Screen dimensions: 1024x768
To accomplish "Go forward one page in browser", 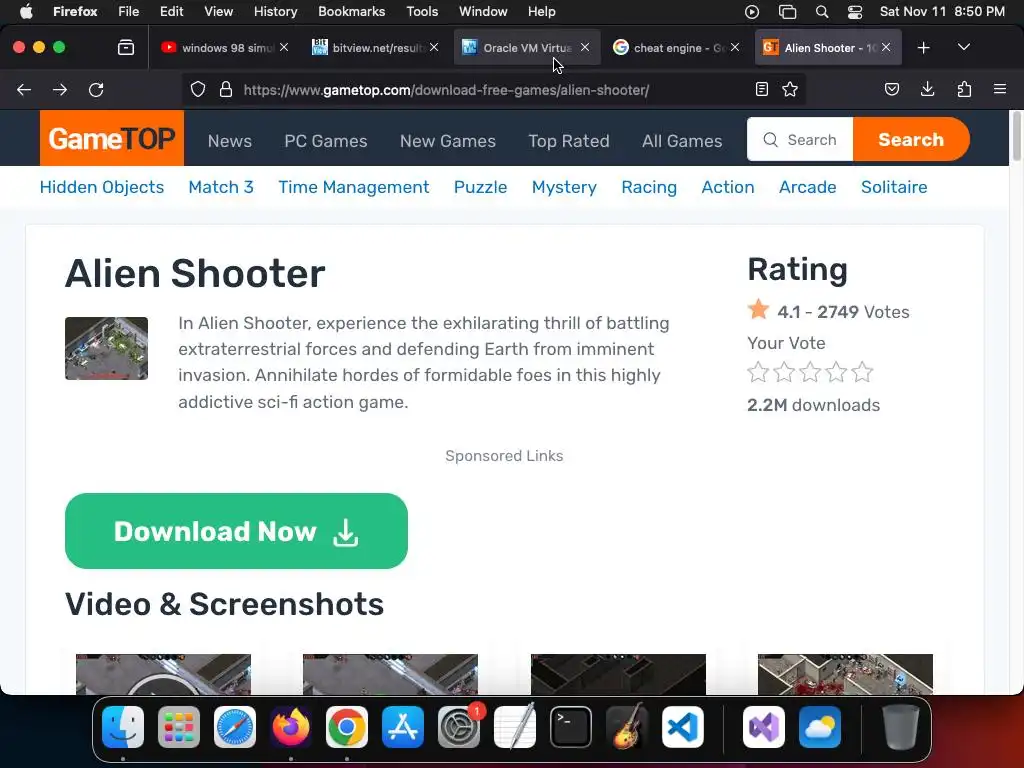I will coord(60,90).
